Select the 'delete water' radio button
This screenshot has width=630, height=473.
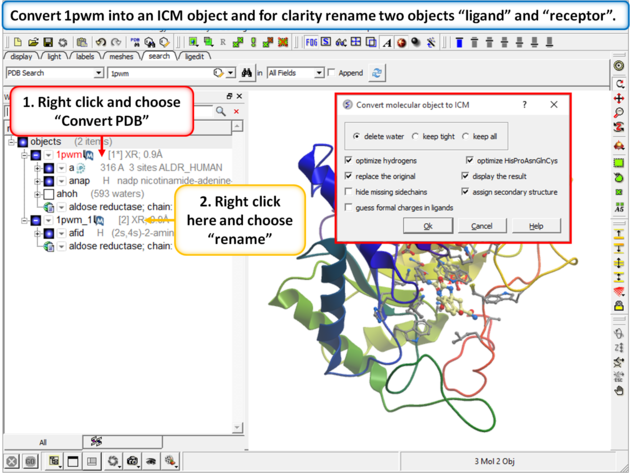pyautogui.click(x=357, y=136)
